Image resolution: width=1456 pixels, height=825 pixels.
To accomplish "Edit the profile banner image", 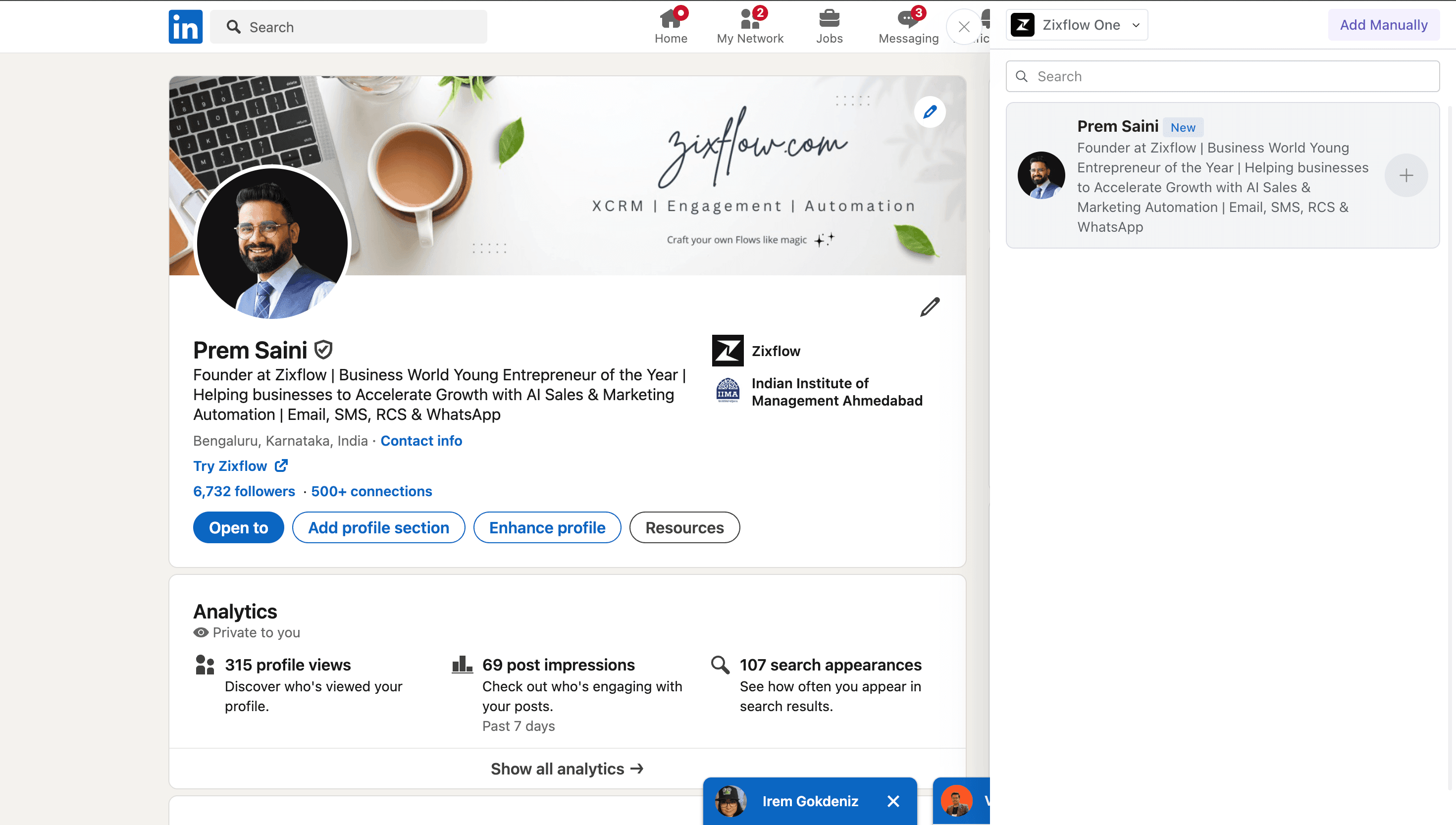I will (x=929, y=111).
